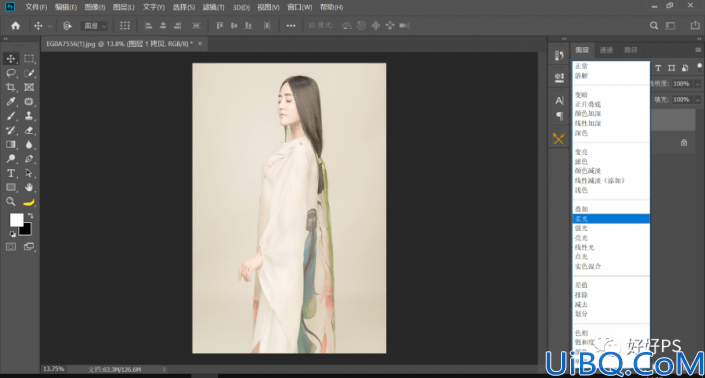Screen dimensions: 705x378
Task: Click the align top edges icon
Action: 219,26
